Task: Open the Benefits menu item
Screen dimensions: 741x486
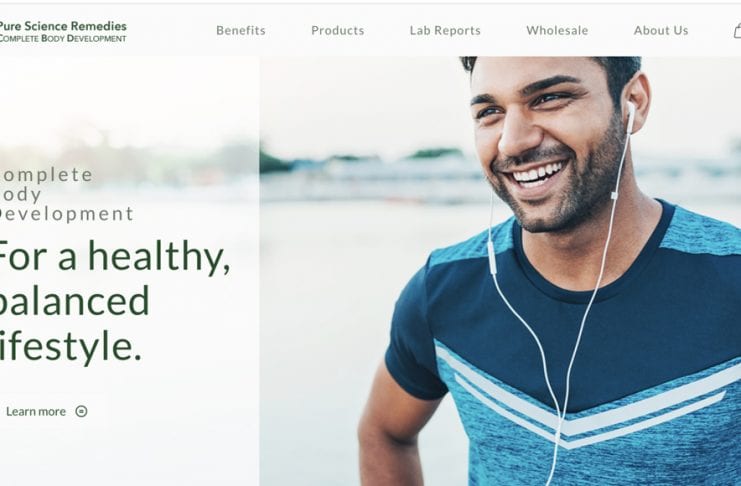Action: pyautogui.click(x=241, y=31)
